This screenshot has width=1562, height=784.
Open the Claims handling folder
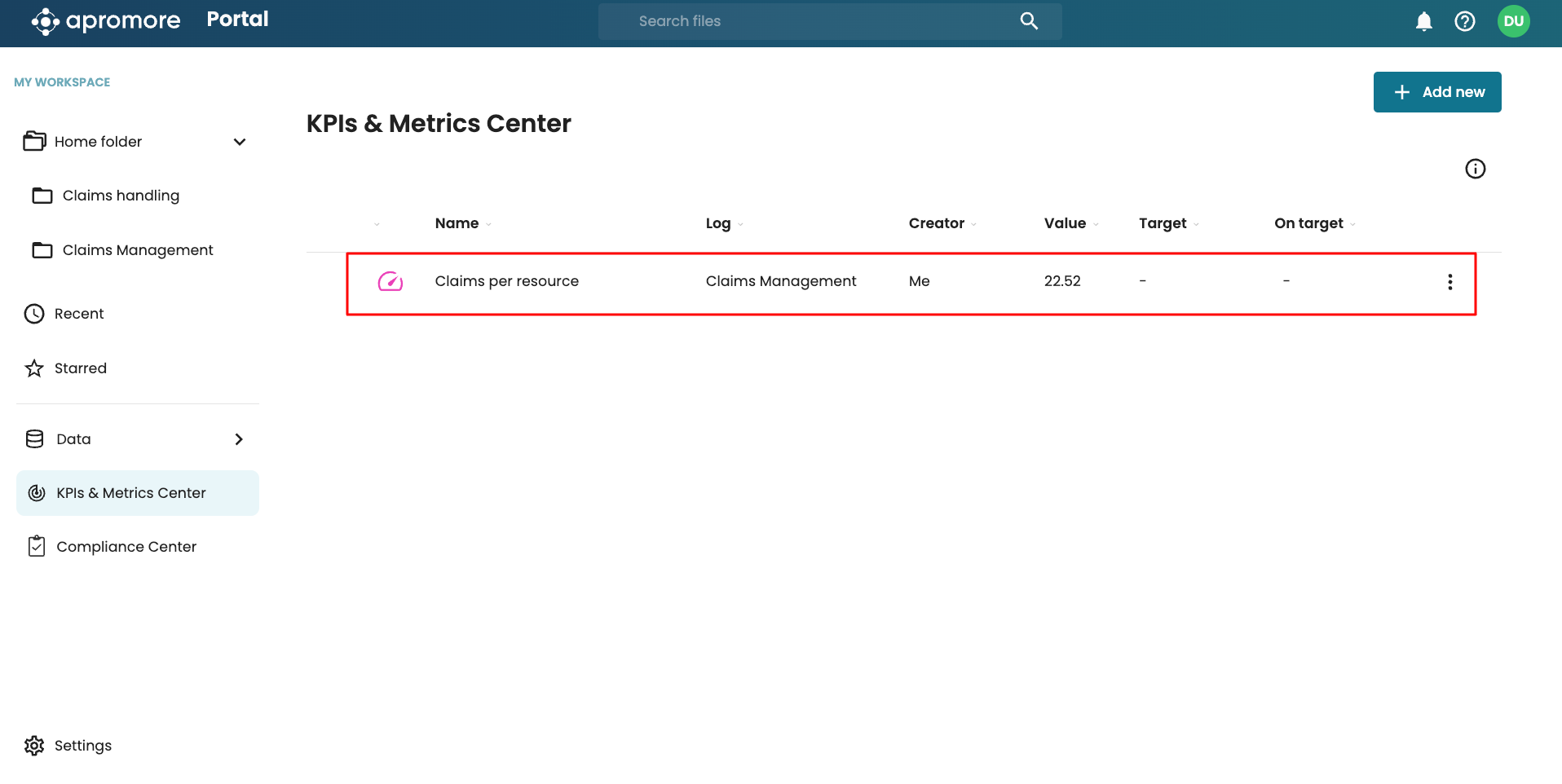pos(121,196)
